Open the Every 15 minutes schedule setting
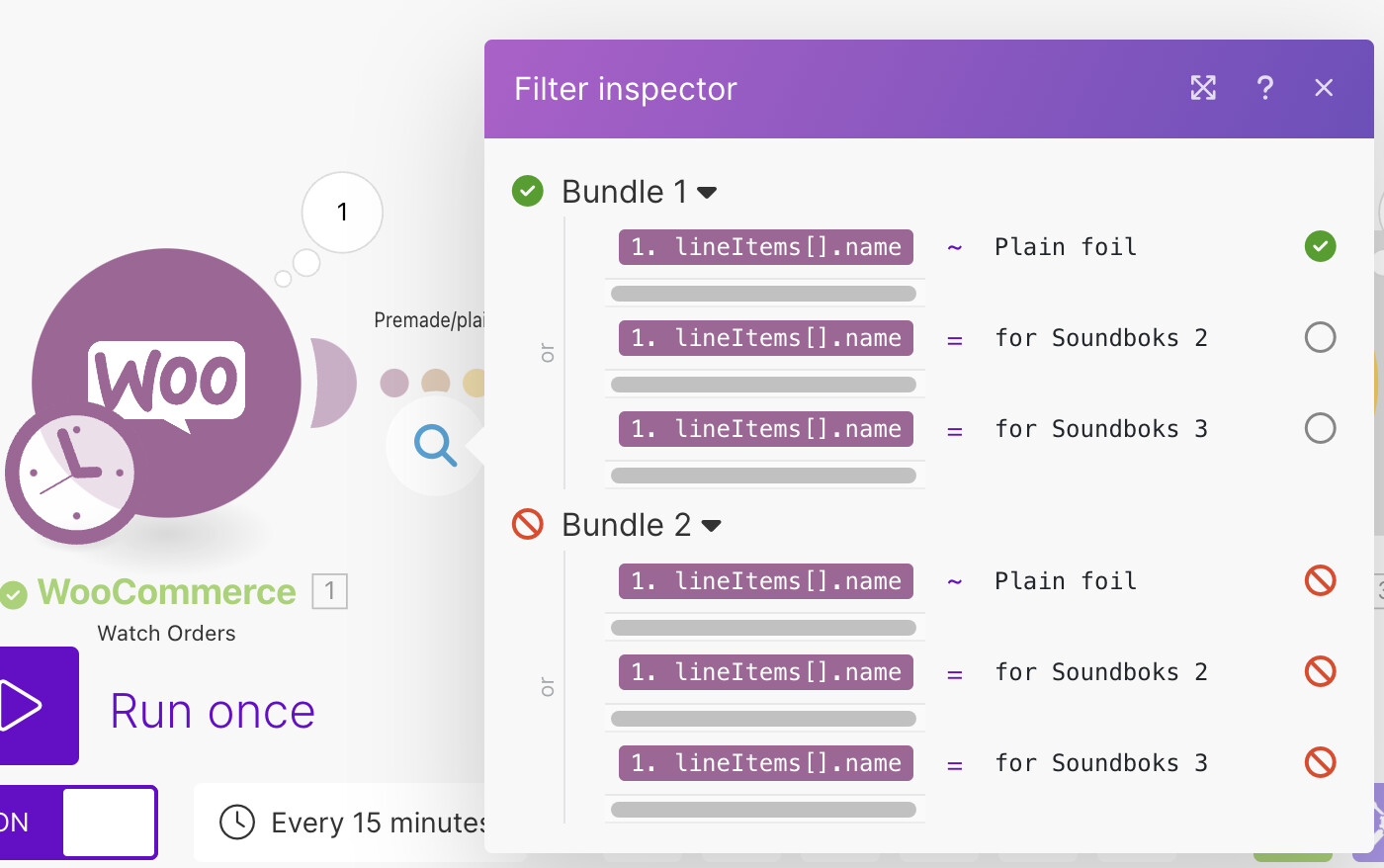 [378, 823]
